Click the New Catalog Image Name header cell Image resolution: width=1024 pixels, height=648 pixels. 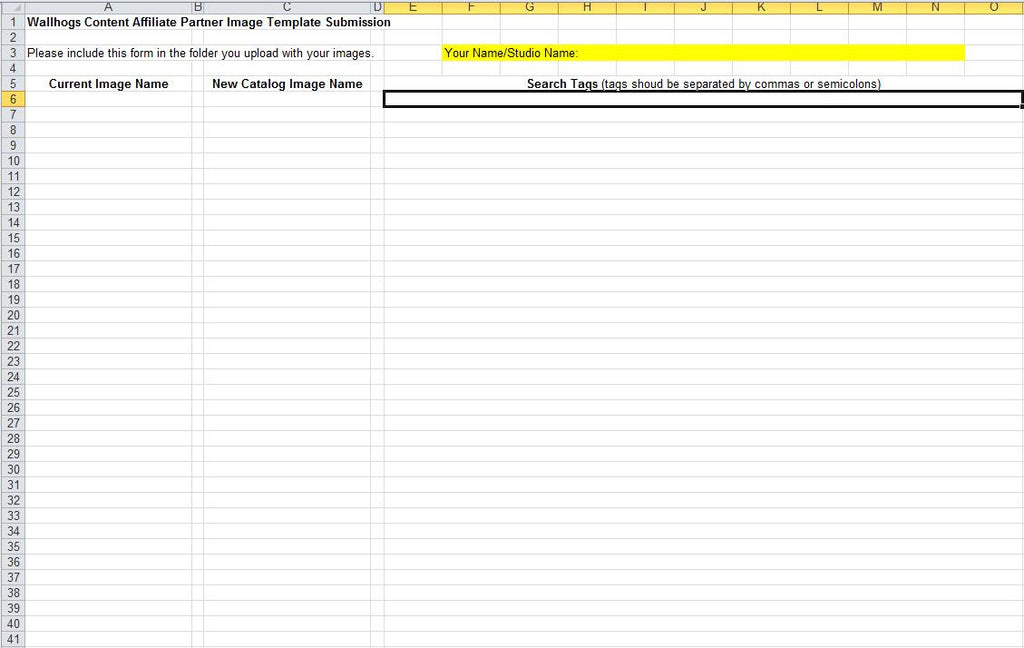pyautogui.click(x=287, y=84)
